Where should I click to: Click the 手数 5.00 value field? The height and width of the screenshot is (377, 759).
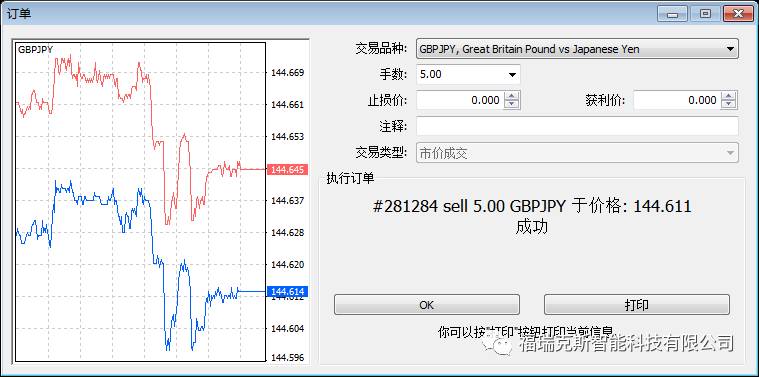click(x=460, y=75)
